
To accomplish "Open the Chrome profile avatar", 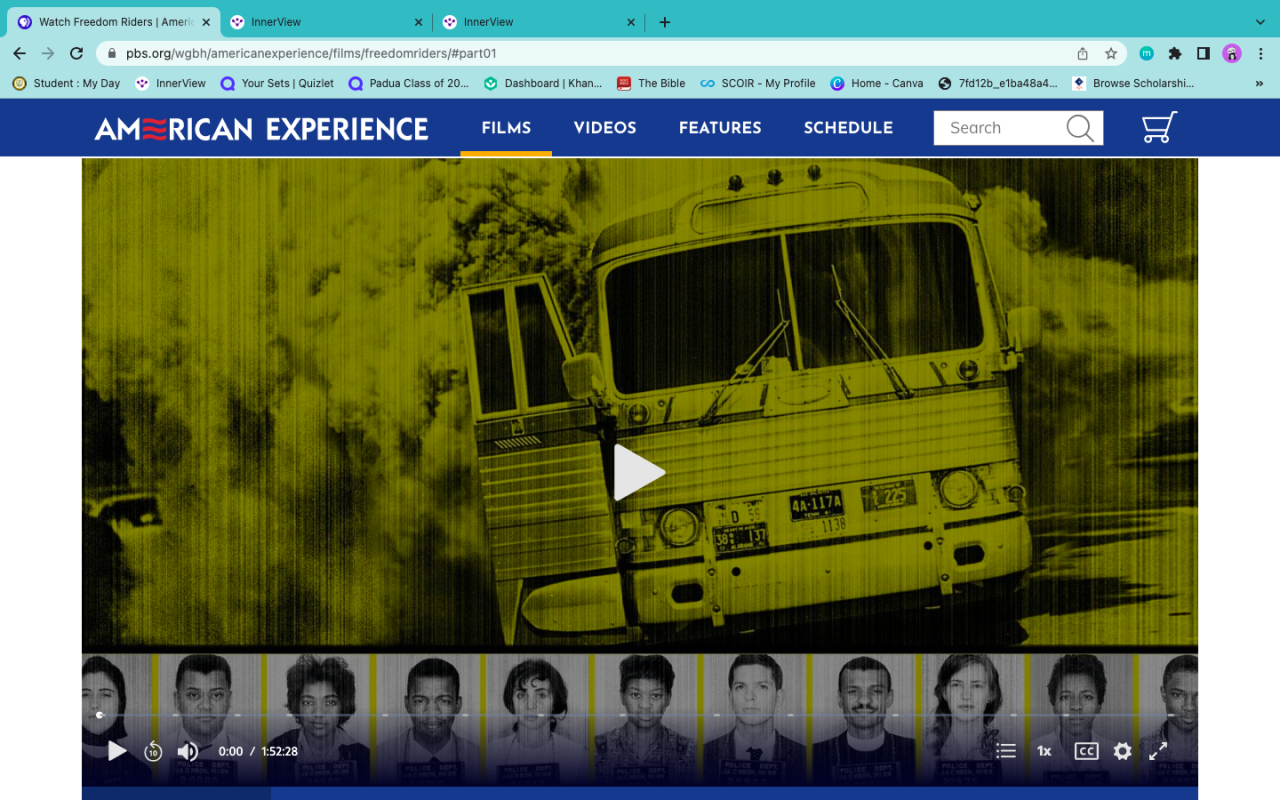I will pyautogui.click(x=1231, y=53).
